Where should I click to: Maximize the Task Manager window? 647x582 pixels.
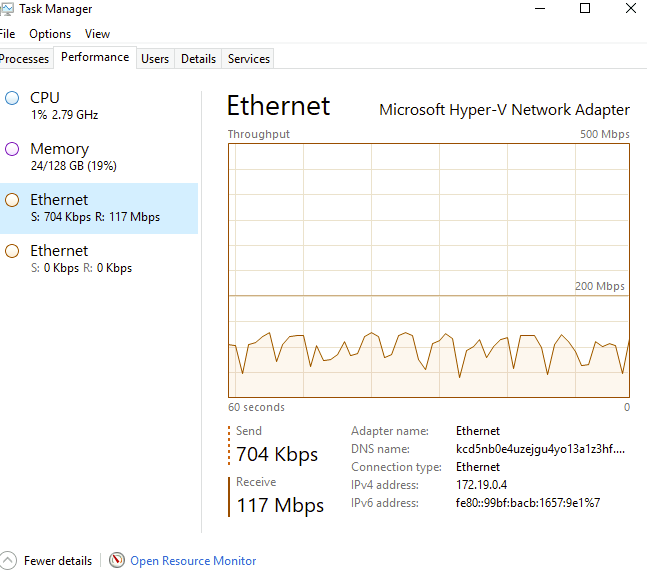(x=585, y=9)
